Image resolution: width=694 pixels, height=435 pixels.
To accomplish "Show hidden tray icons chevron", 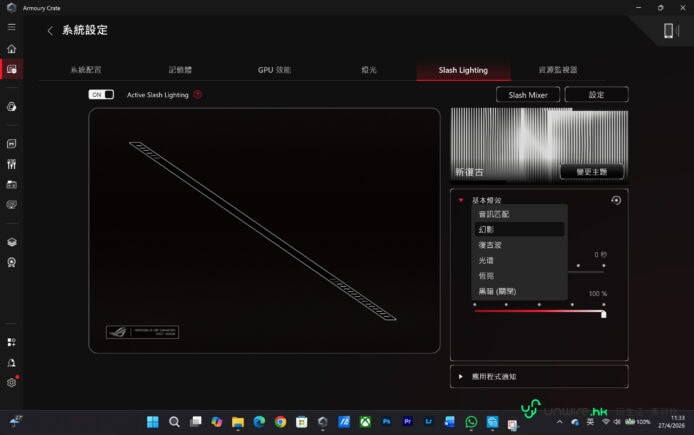I will (559, 422).
